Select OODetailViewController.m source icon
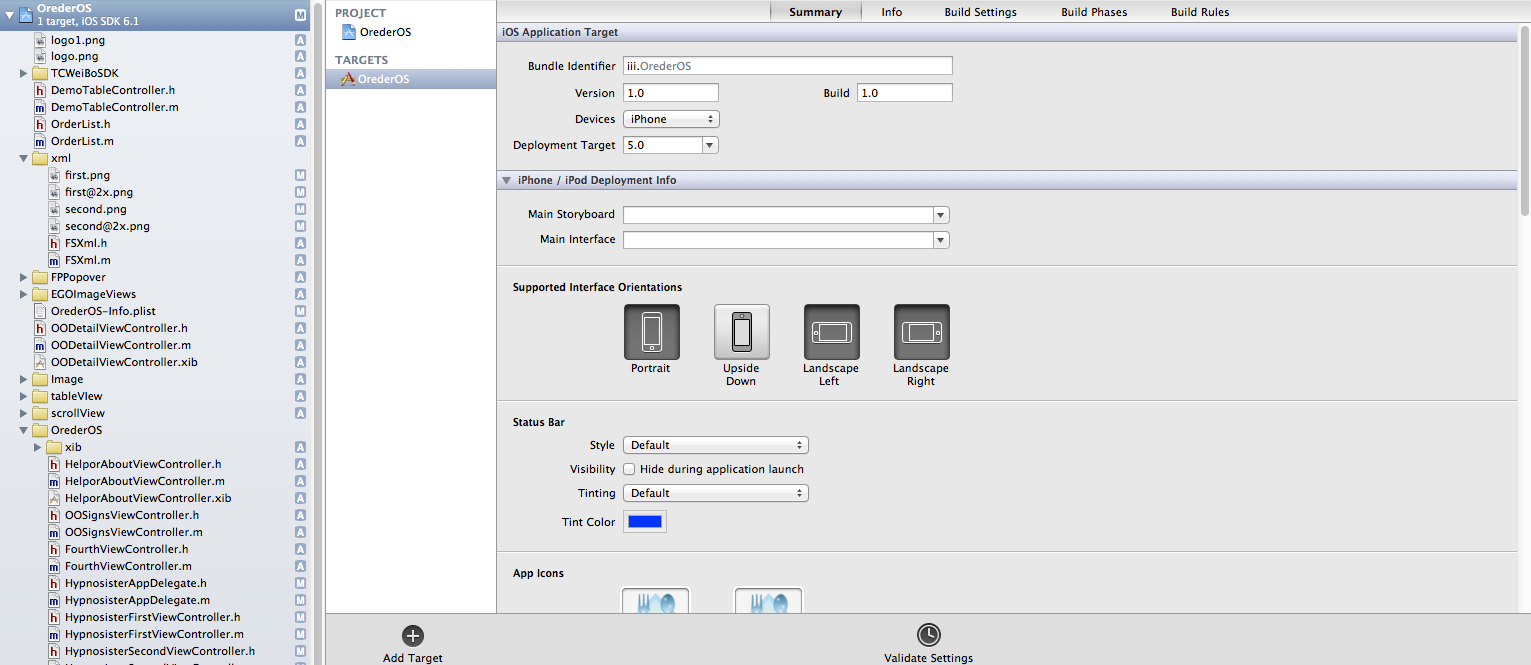The image size is (1531, 665). 40,345
